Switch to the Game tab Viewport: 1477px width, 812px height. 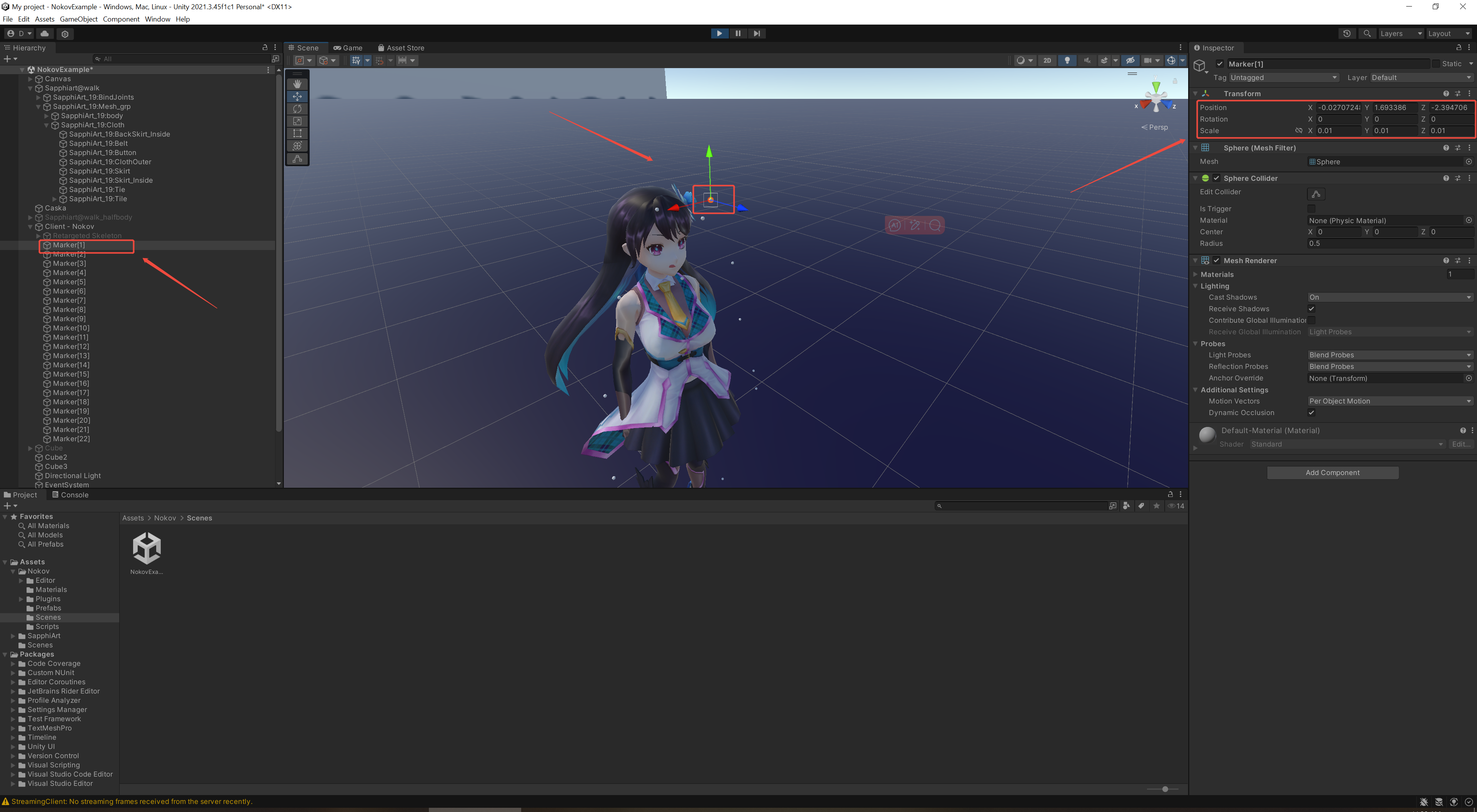point(347,48)
